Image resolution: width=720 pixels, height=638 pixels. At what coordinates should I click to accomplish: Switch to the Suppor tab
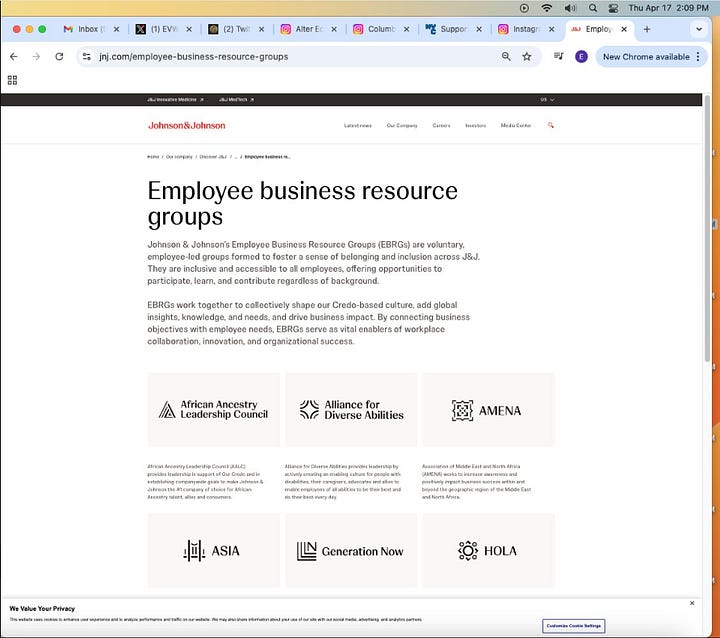click(453, 29)
